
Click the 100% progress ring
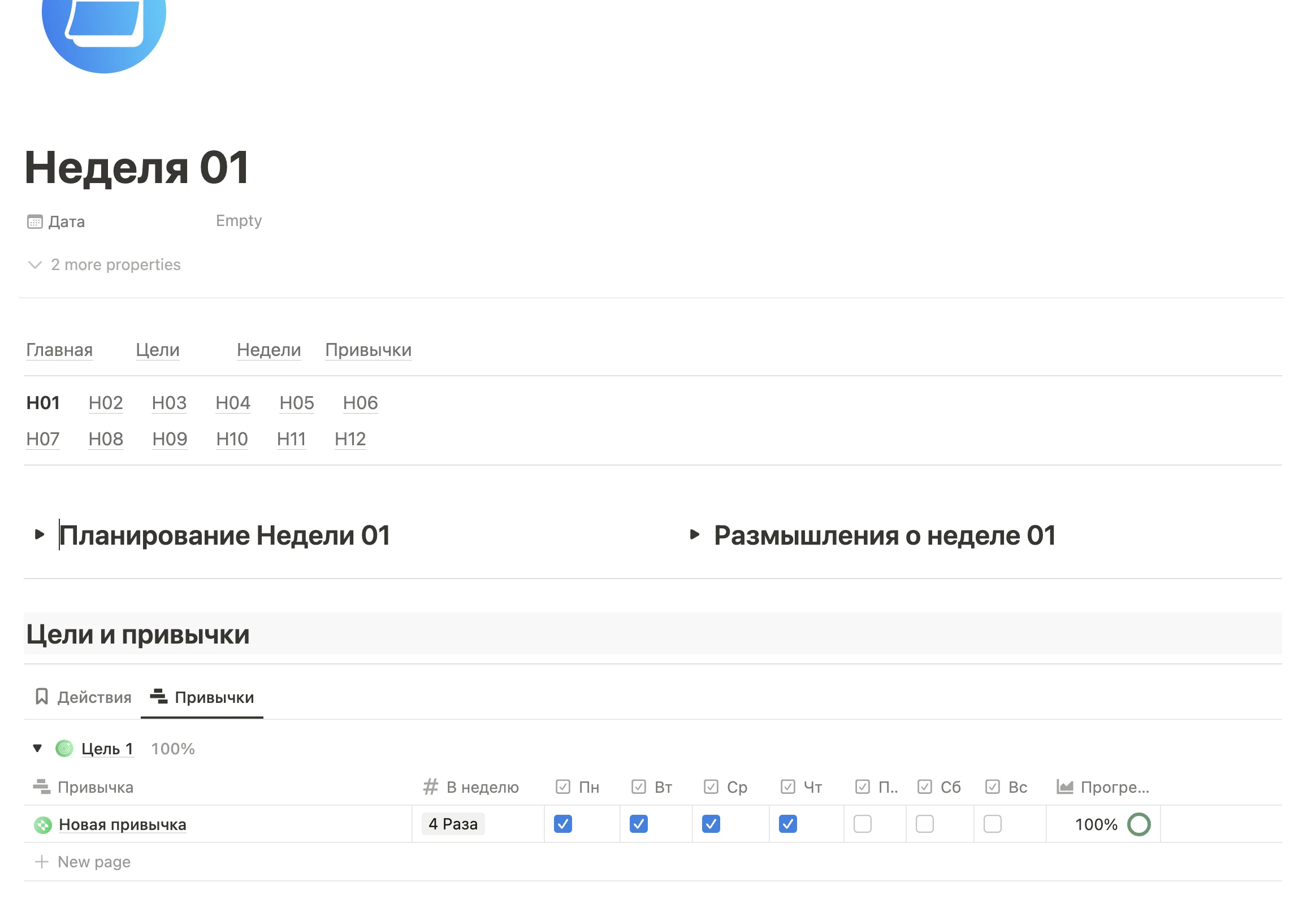tap(1138, 825)
